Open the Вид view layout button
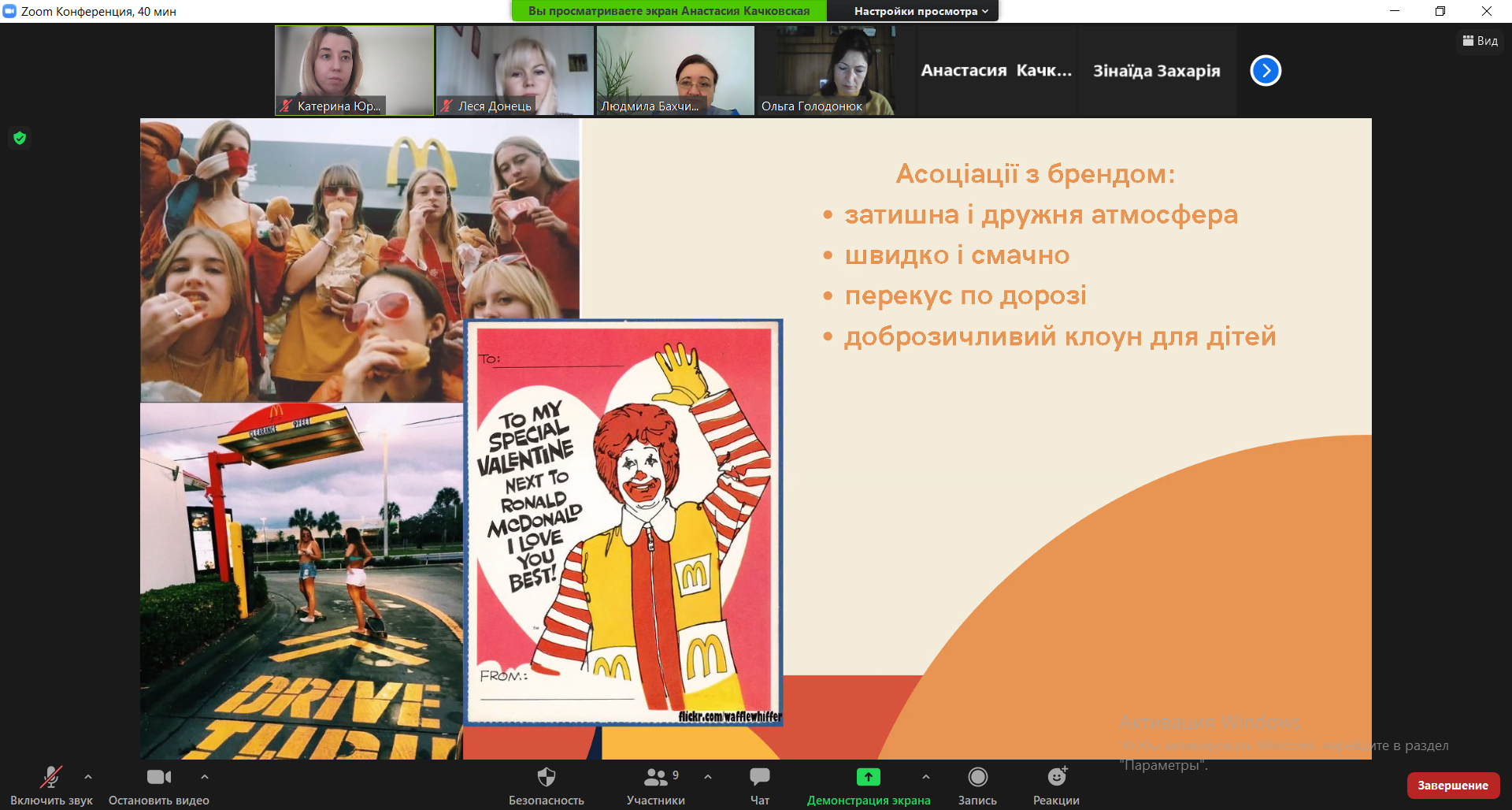The height and width of the screenshot is (810, 1512). click(1480, 41)
